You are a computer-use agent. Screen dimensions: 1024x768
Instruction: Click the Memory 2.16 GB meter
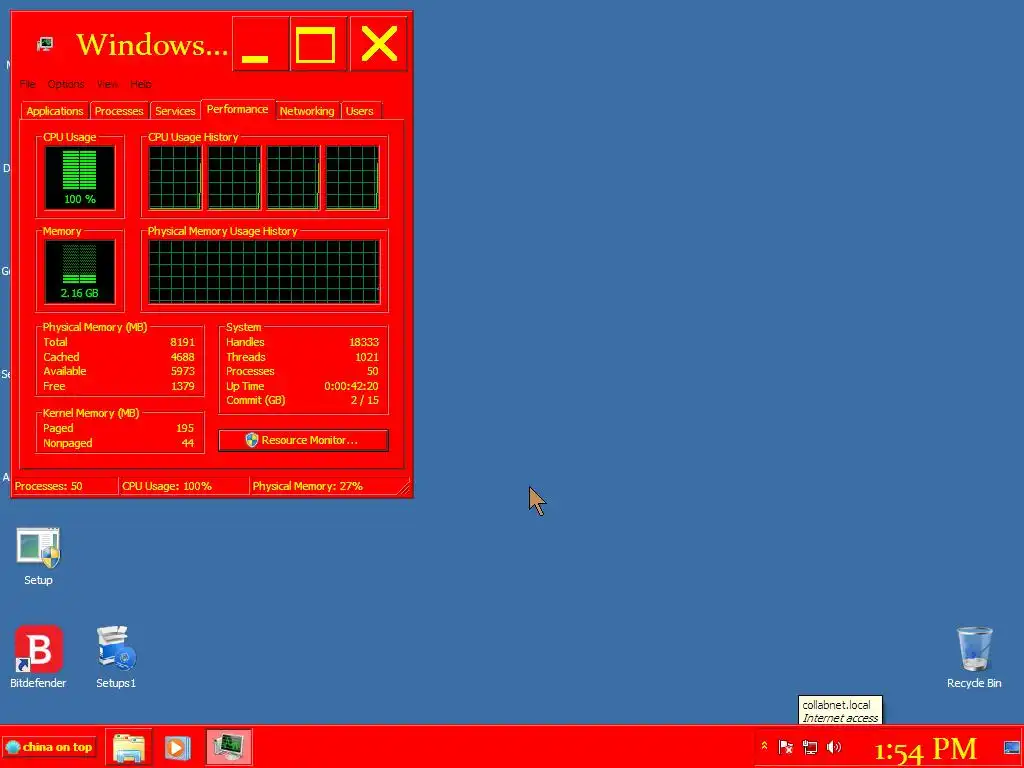pyautogui.click(x=80, y=272)
